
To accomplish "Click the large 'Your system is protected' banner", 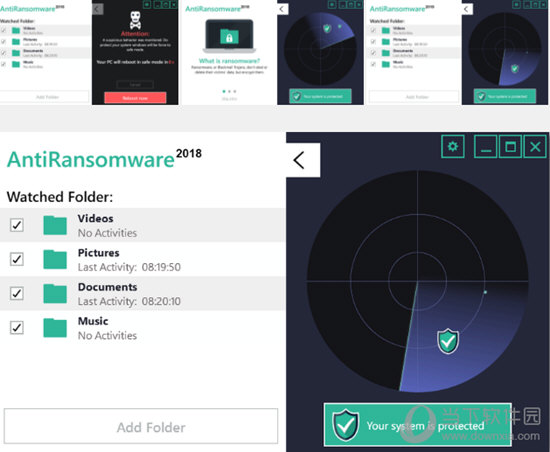I will pos(417,425).
